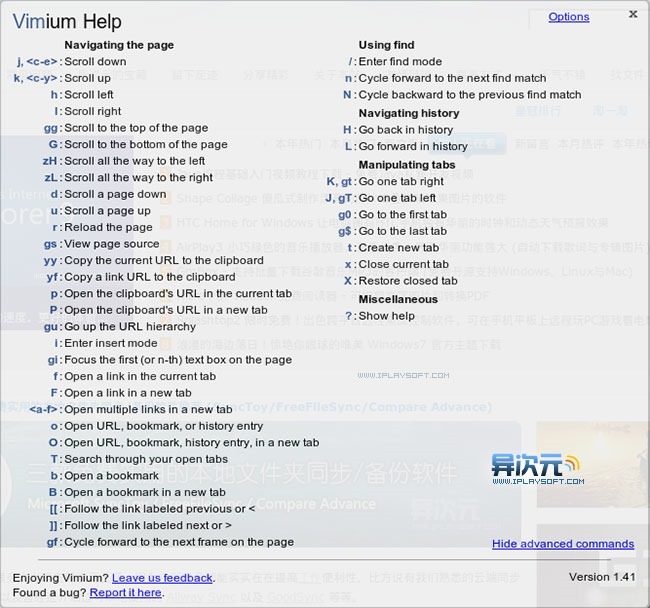Click 'Cycle forward to the next frame' entry
Image resolution: width=650 pixels, height=608 pixels.
point(179,543)
